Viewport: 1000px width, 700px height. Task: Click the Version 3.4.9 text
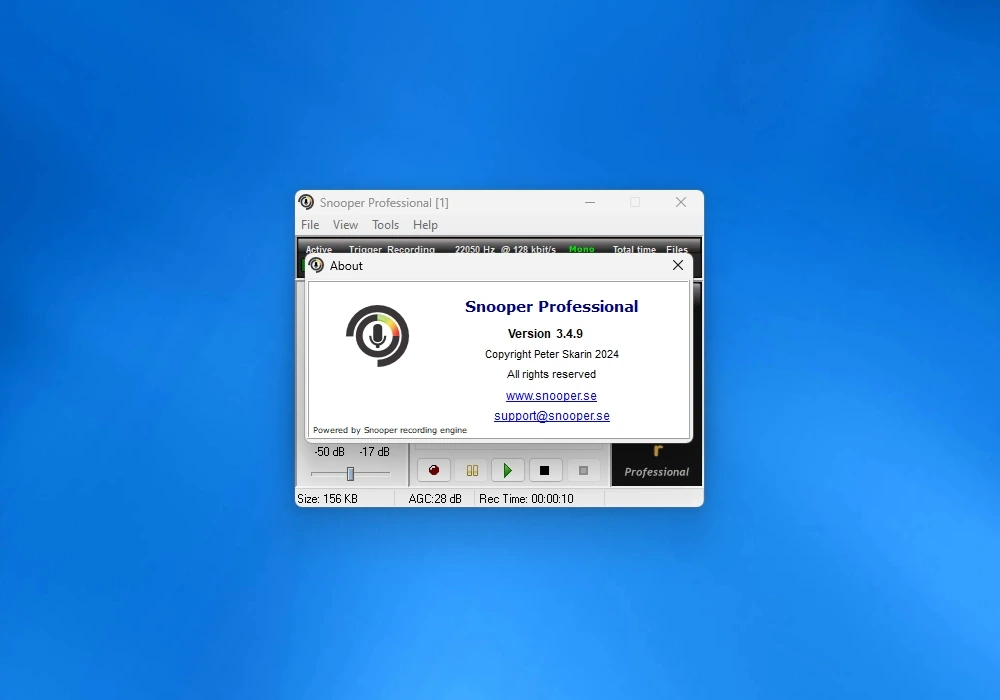tap(545, 333)
